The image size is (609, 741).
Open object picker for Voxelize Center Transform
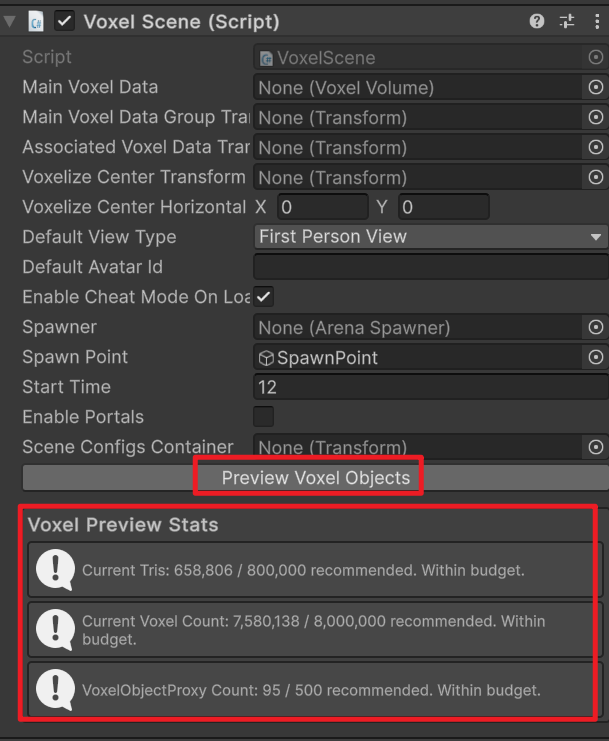pyautogui.click(x=596, y=177)
